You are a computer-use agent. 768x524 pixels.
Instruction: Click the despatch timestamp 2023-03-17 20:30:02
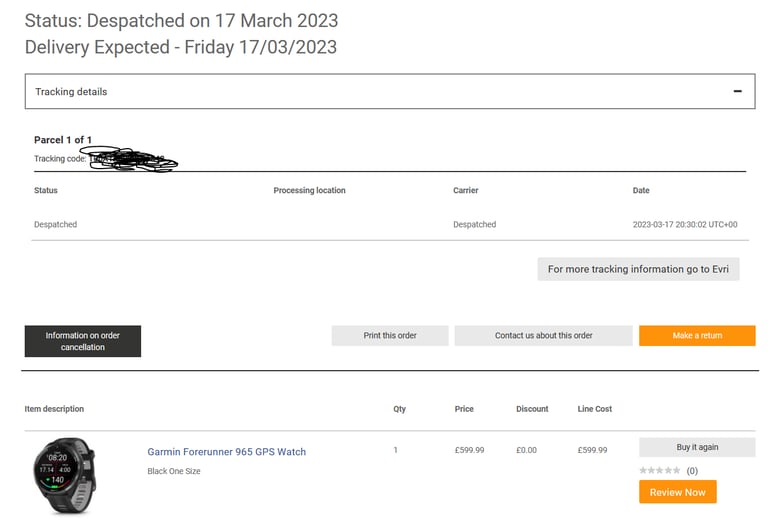click(685, 225)
